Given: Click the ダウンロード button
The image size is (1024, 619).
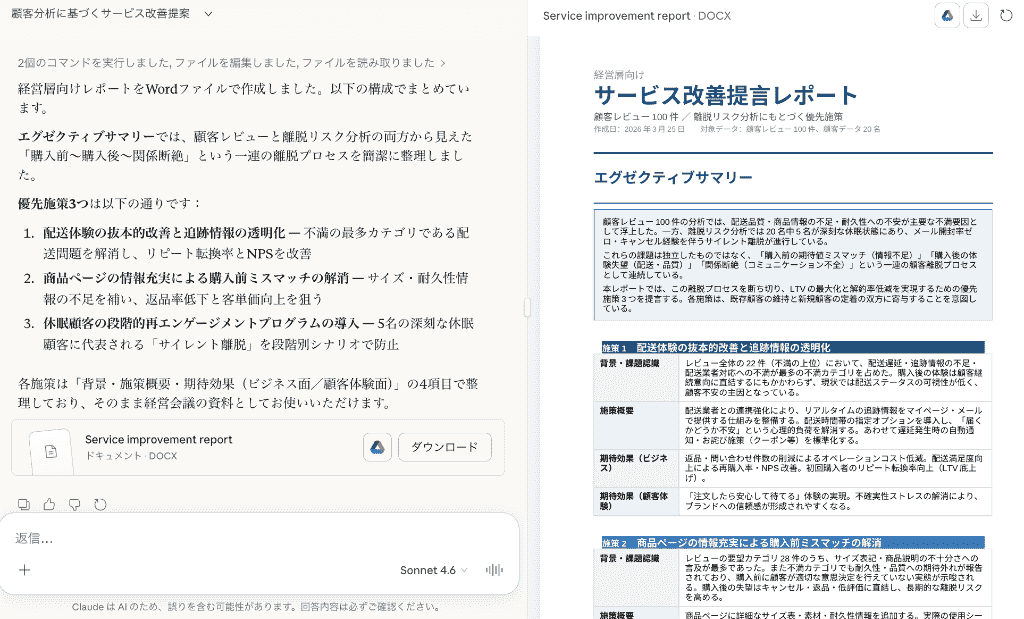Looking at the screenshot, I should pos(444,447).
